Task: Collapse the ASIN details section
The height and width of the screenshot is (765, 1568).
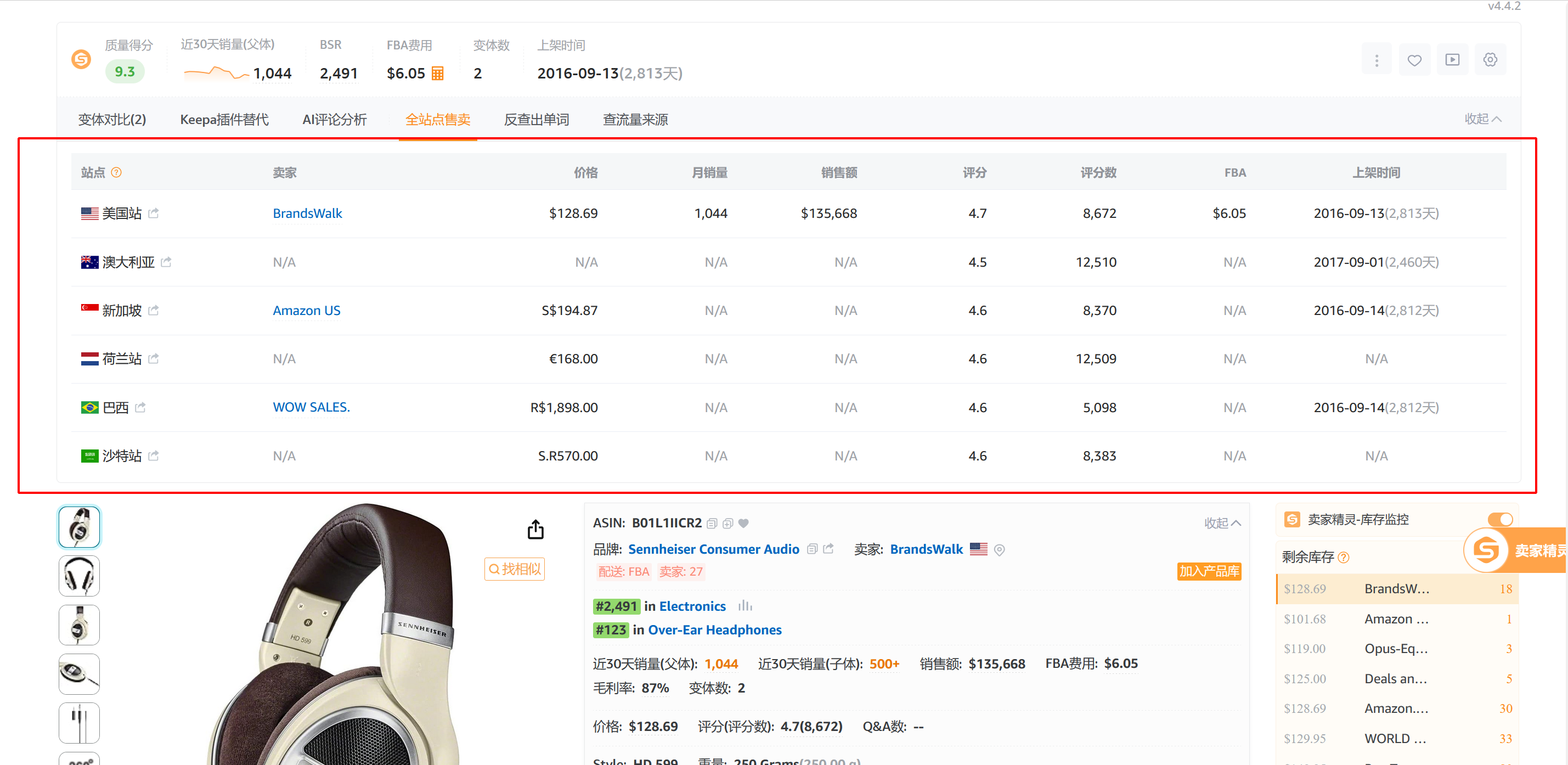Action: pos(1222,523)
